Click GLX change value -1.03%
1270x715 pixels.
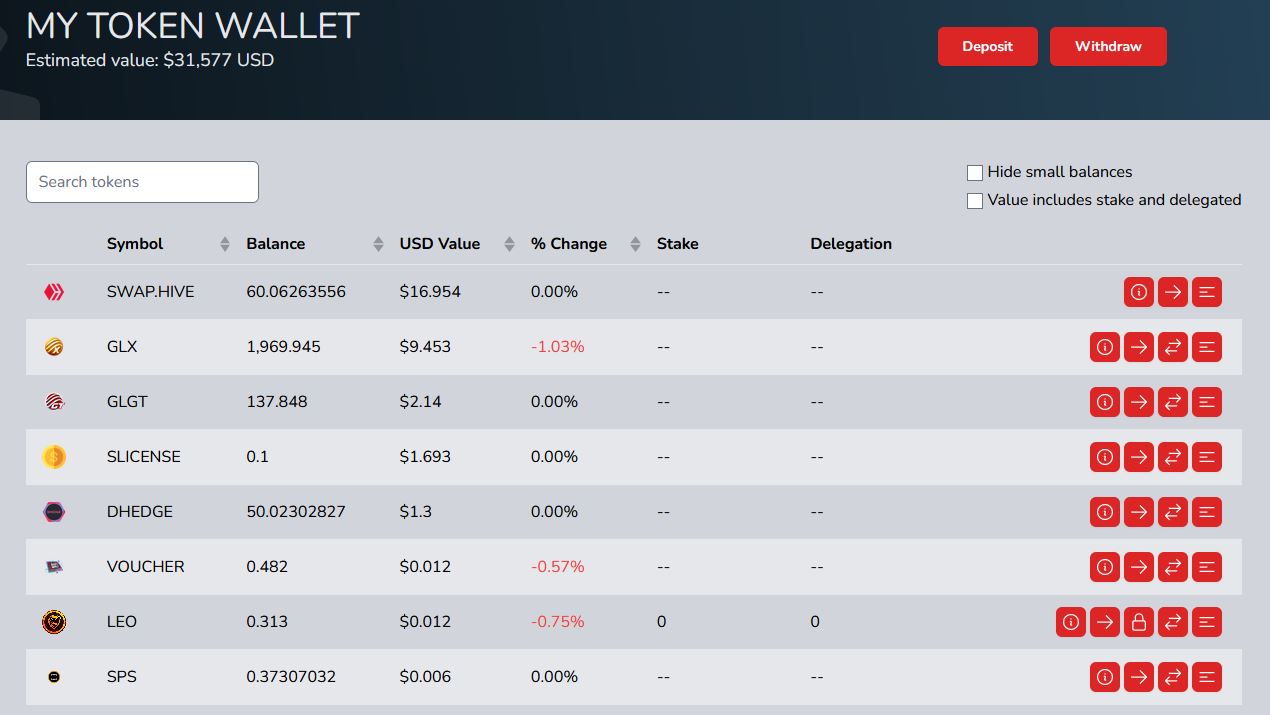[x=558, y=347]
